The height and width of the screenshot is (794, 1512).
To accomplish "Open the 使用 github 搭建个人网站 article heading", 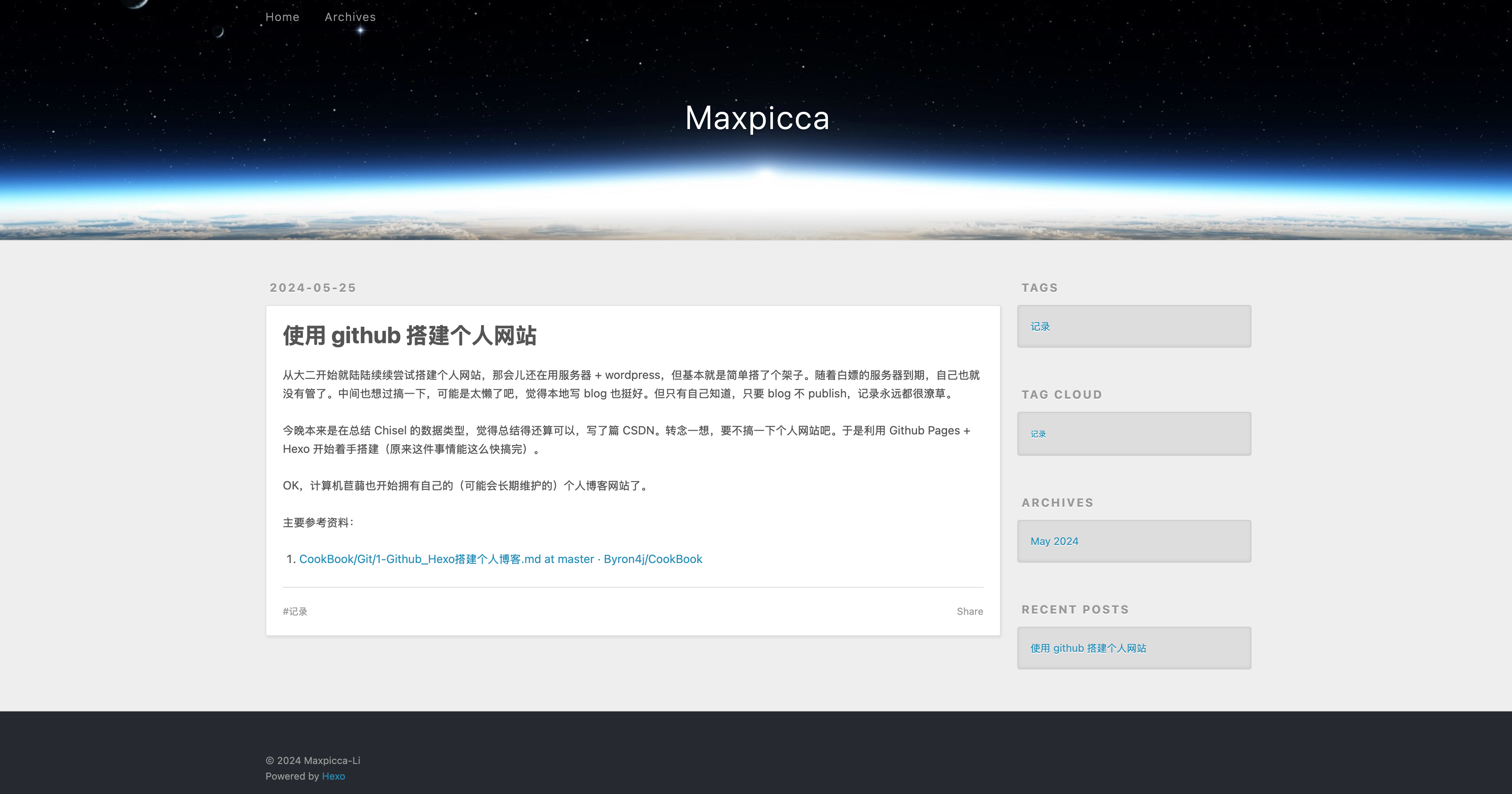I will 409,335.
